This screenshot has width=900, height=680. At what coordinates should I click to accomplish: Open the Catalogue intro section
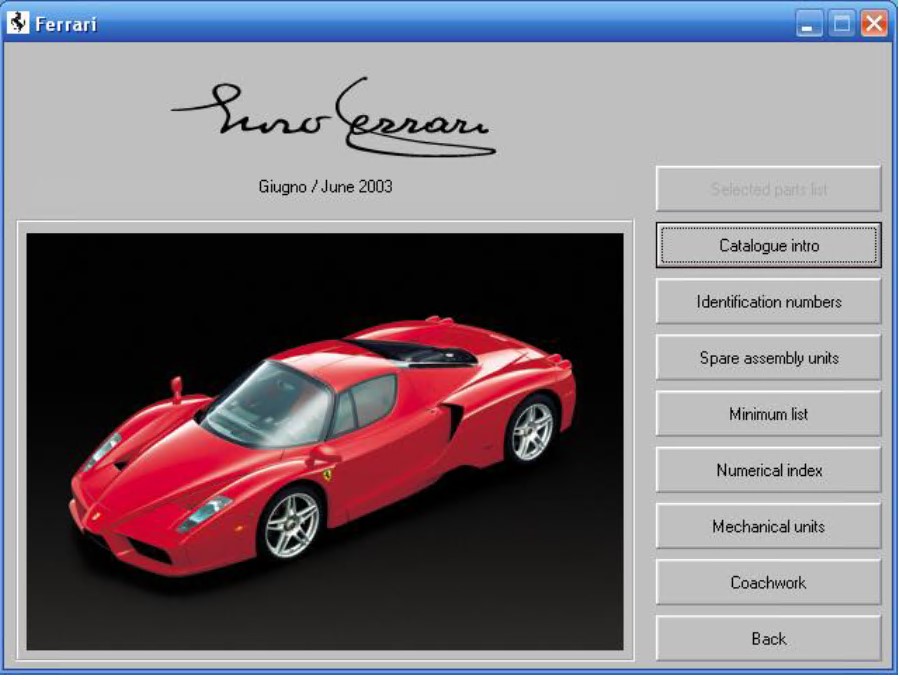point(768,245)
